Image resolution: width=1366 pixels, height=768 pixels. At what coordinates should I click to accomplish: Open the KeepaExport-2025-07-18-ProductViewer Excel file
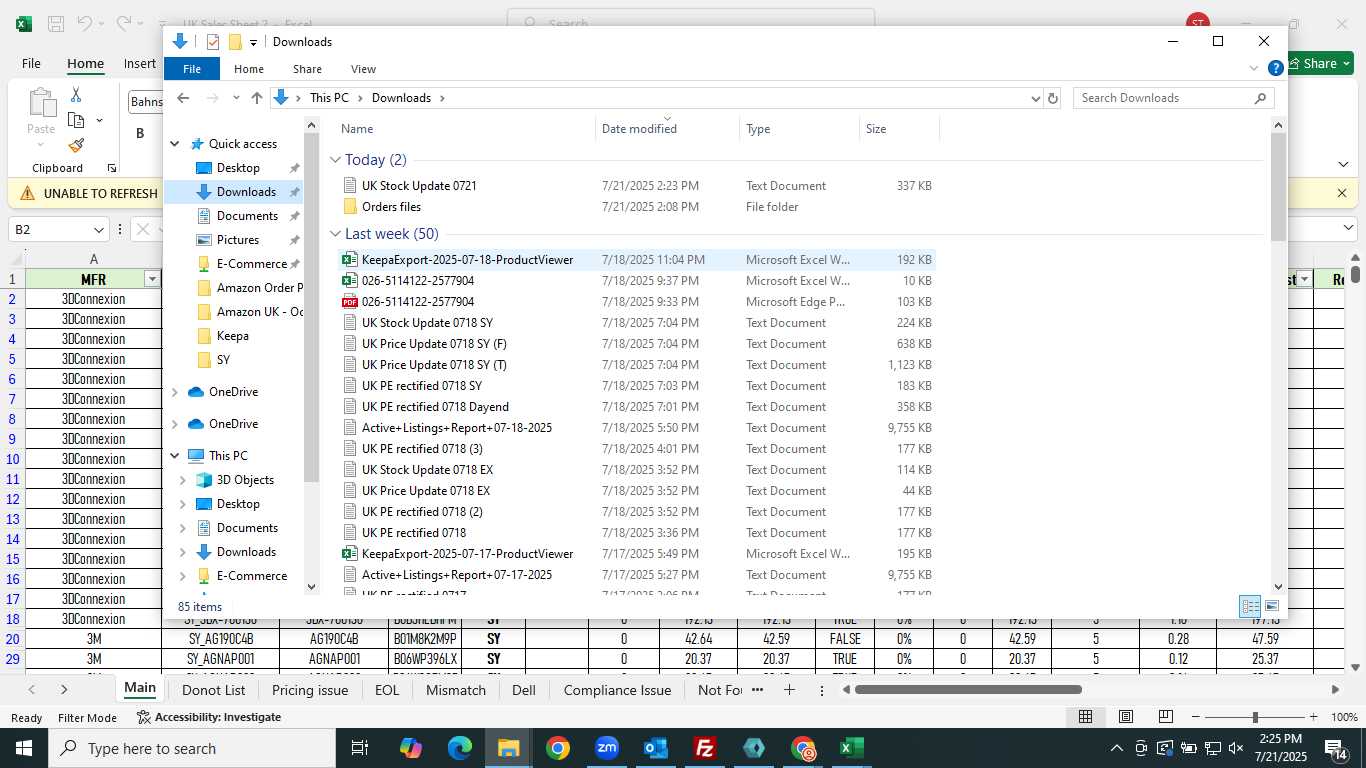pyautogui.click(x=467, y=260)
